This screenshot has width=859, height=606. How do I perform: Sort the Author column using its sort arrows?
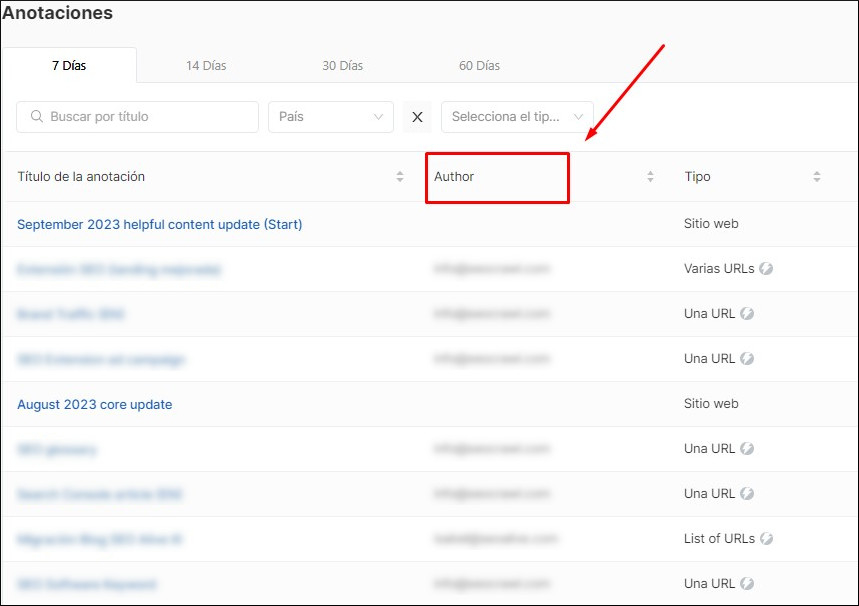click(x=651, y=176)
